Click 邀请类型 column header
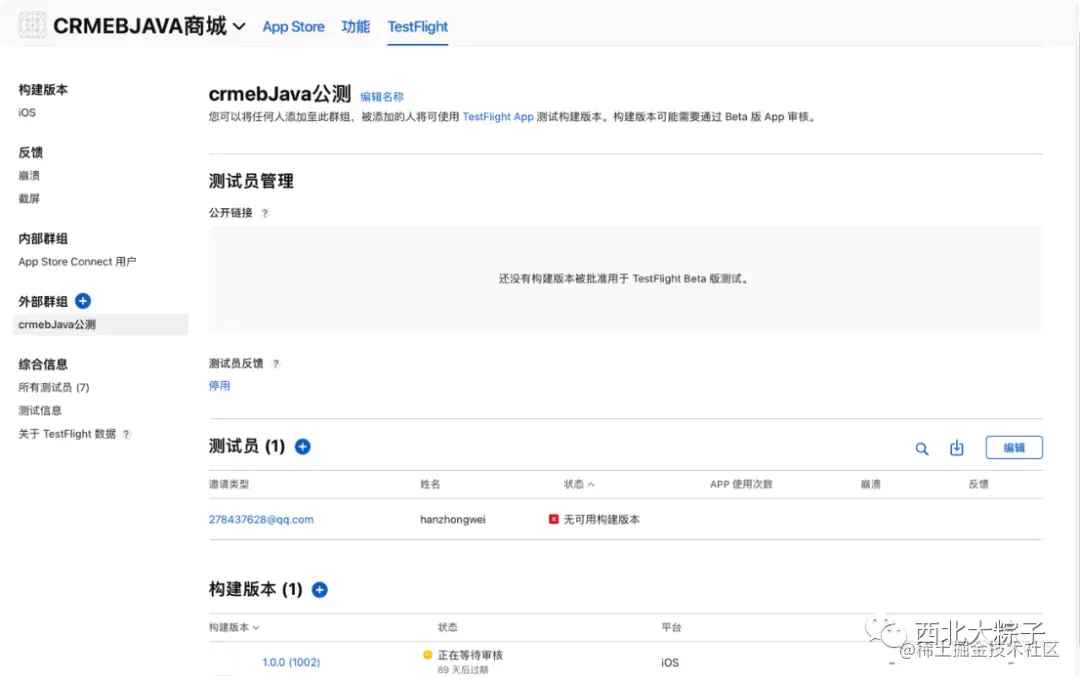1080x680 pixels. tap(229, 484)
